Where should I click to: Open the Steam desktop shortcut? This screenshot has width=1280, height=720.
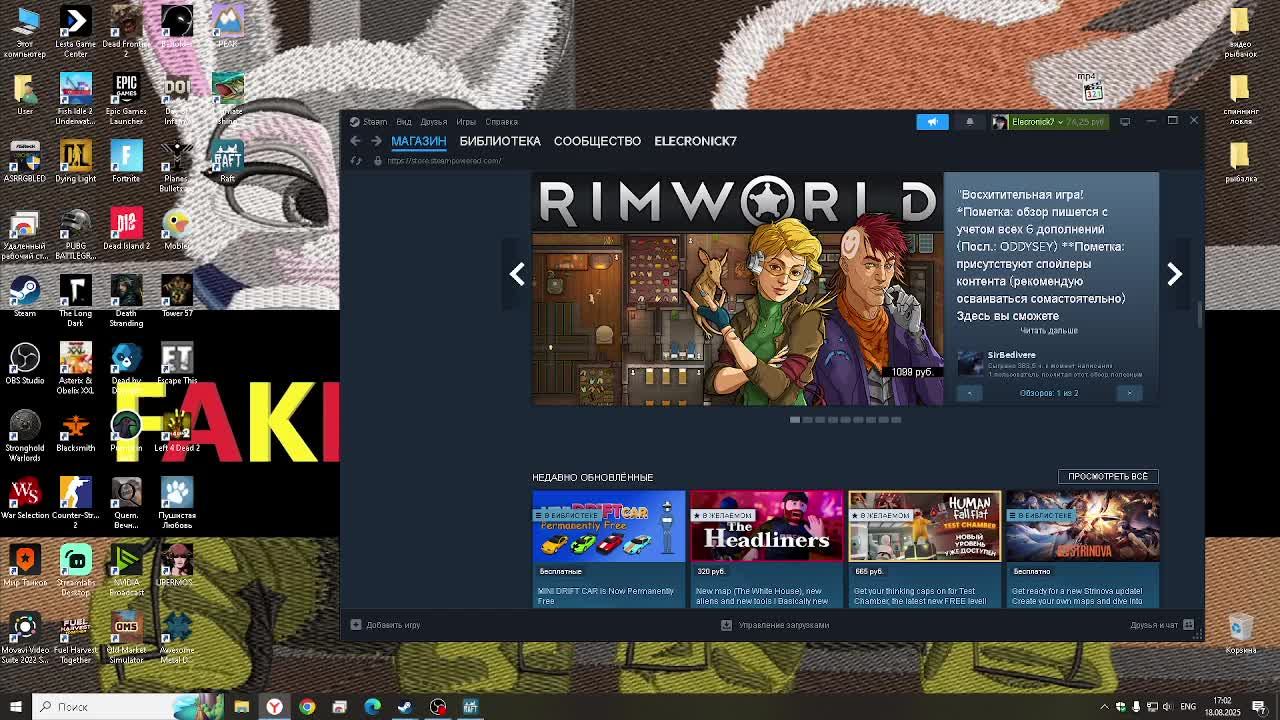(25, 297)
